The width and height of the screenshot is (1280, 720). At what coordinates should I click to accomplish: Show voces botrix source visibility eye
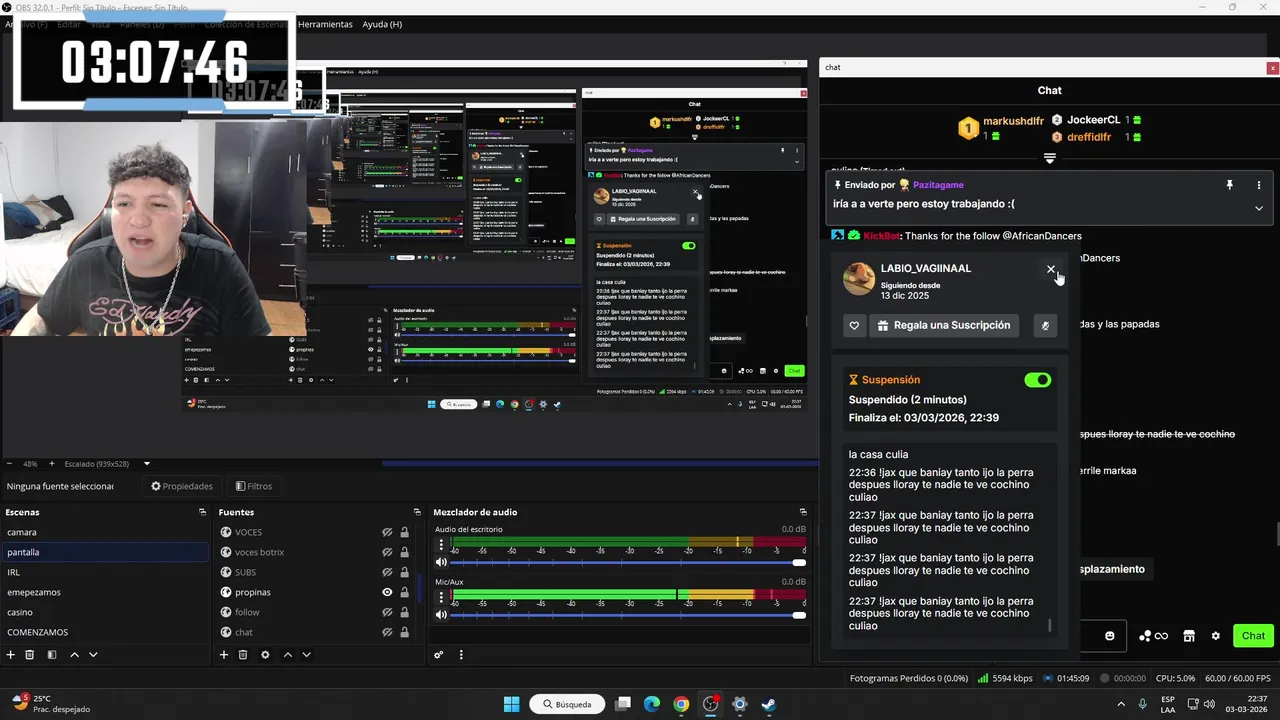[x=387, y=552]
